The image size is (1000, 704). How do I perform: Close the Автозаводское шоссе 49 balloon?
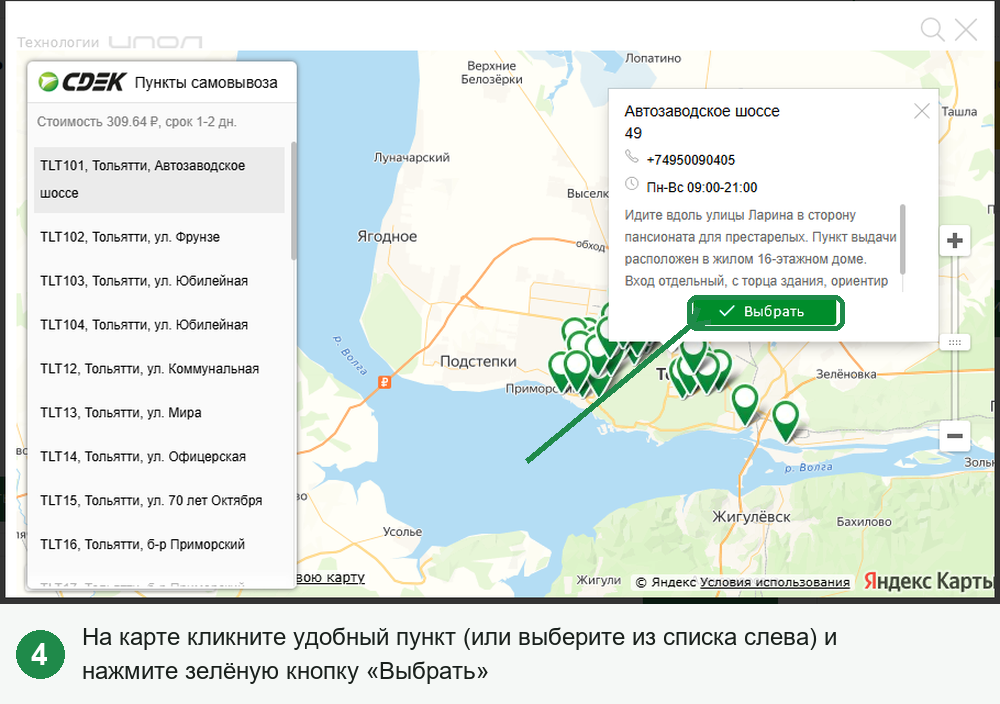pos(922,112)
